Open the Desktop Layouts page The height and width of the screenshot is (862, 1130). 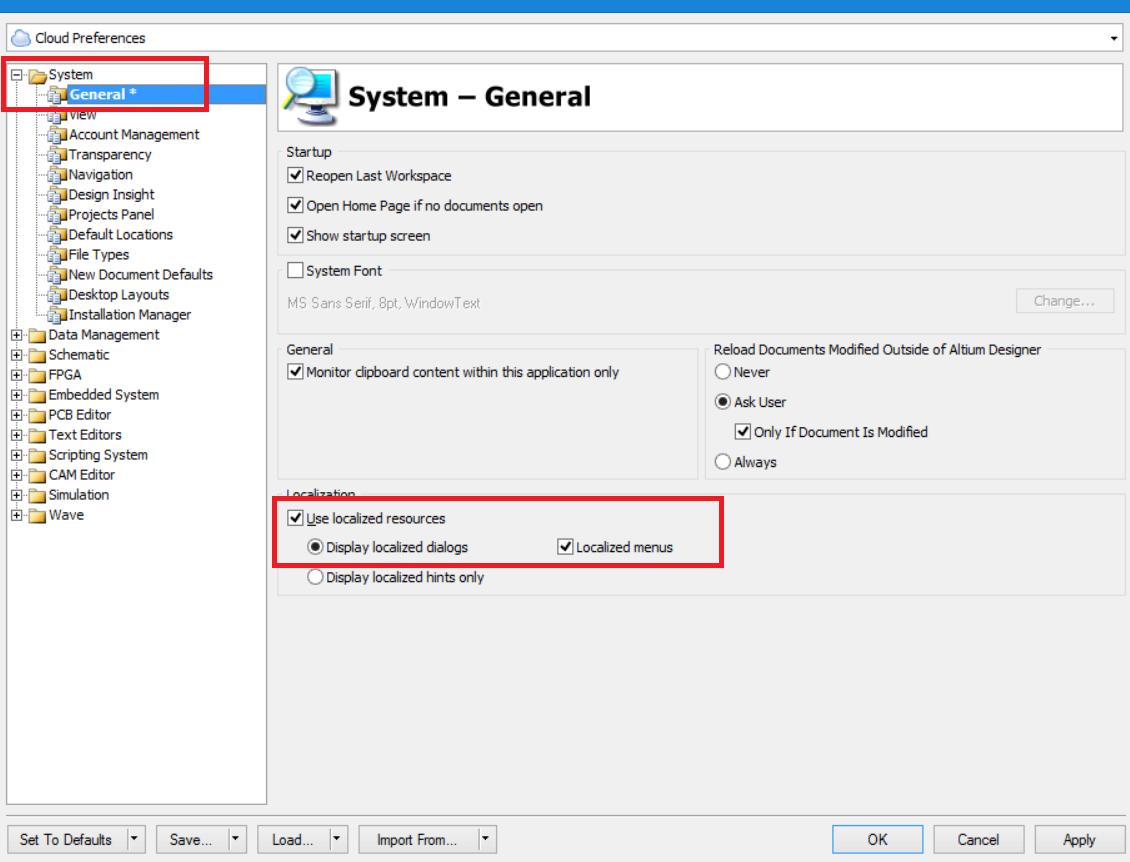click(x=119, y=295)
